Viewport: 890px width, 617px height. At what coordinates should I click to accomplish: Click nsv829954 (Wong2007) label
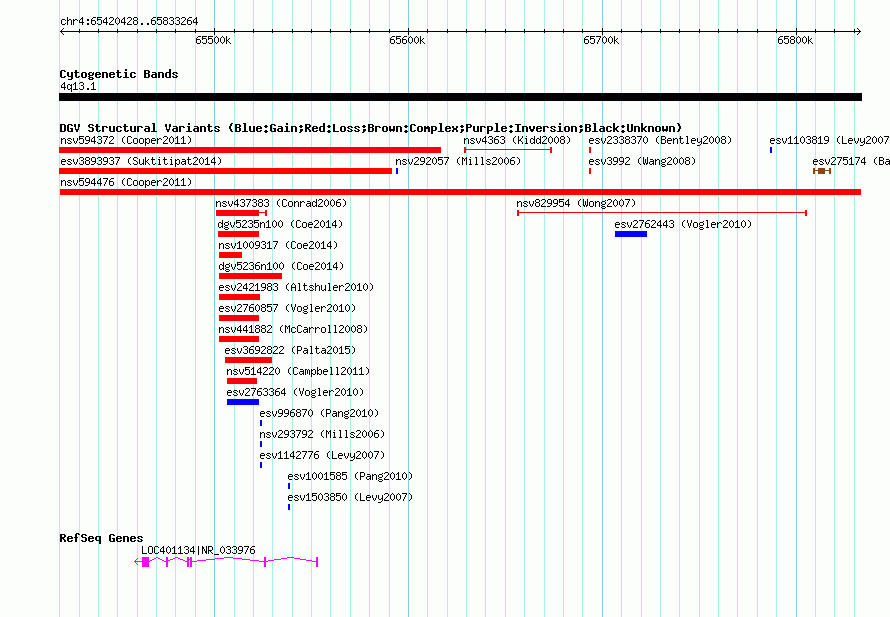point(576,203)
